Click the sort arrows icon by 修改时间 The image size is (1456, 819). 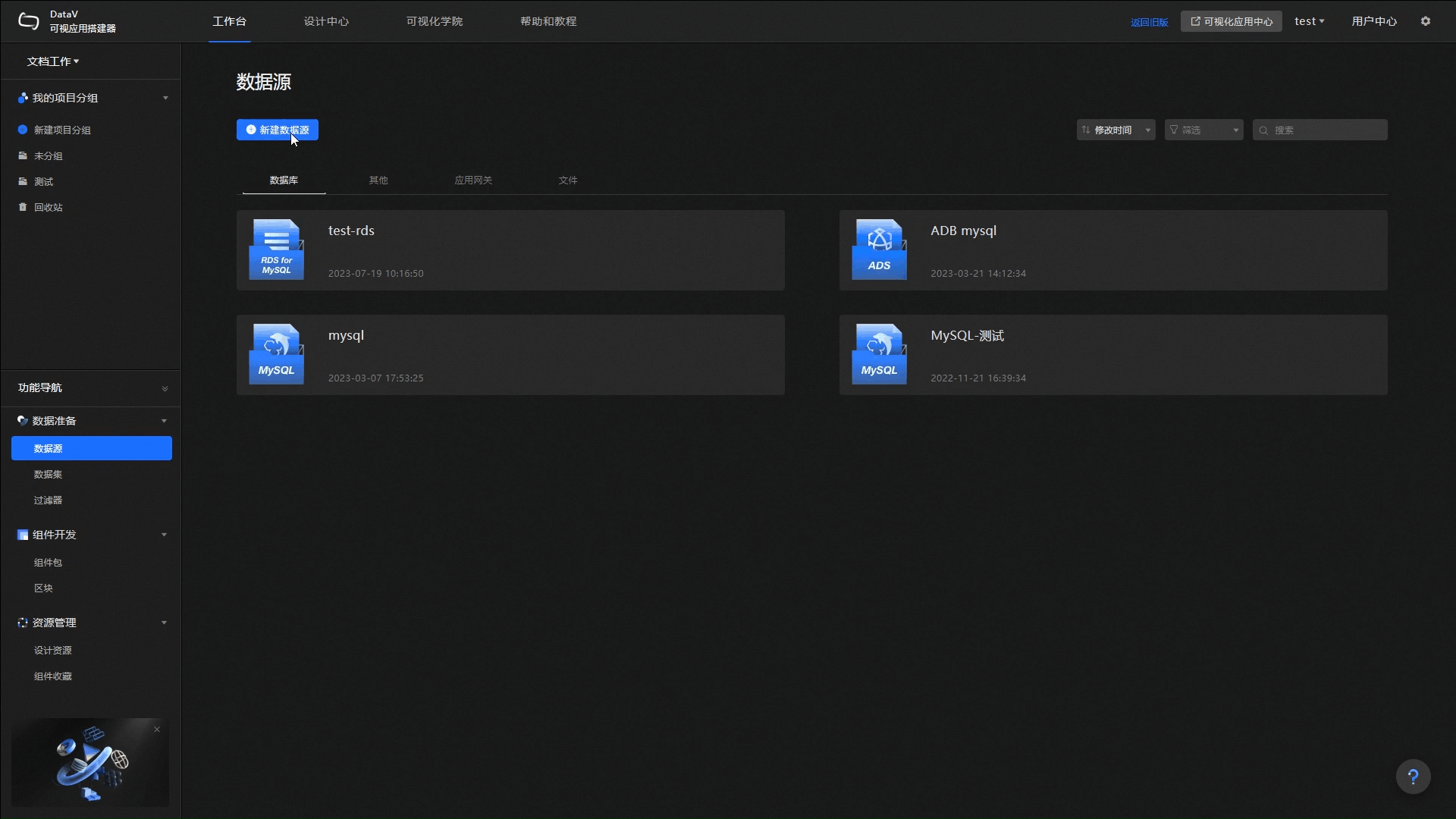[1086, 130]
